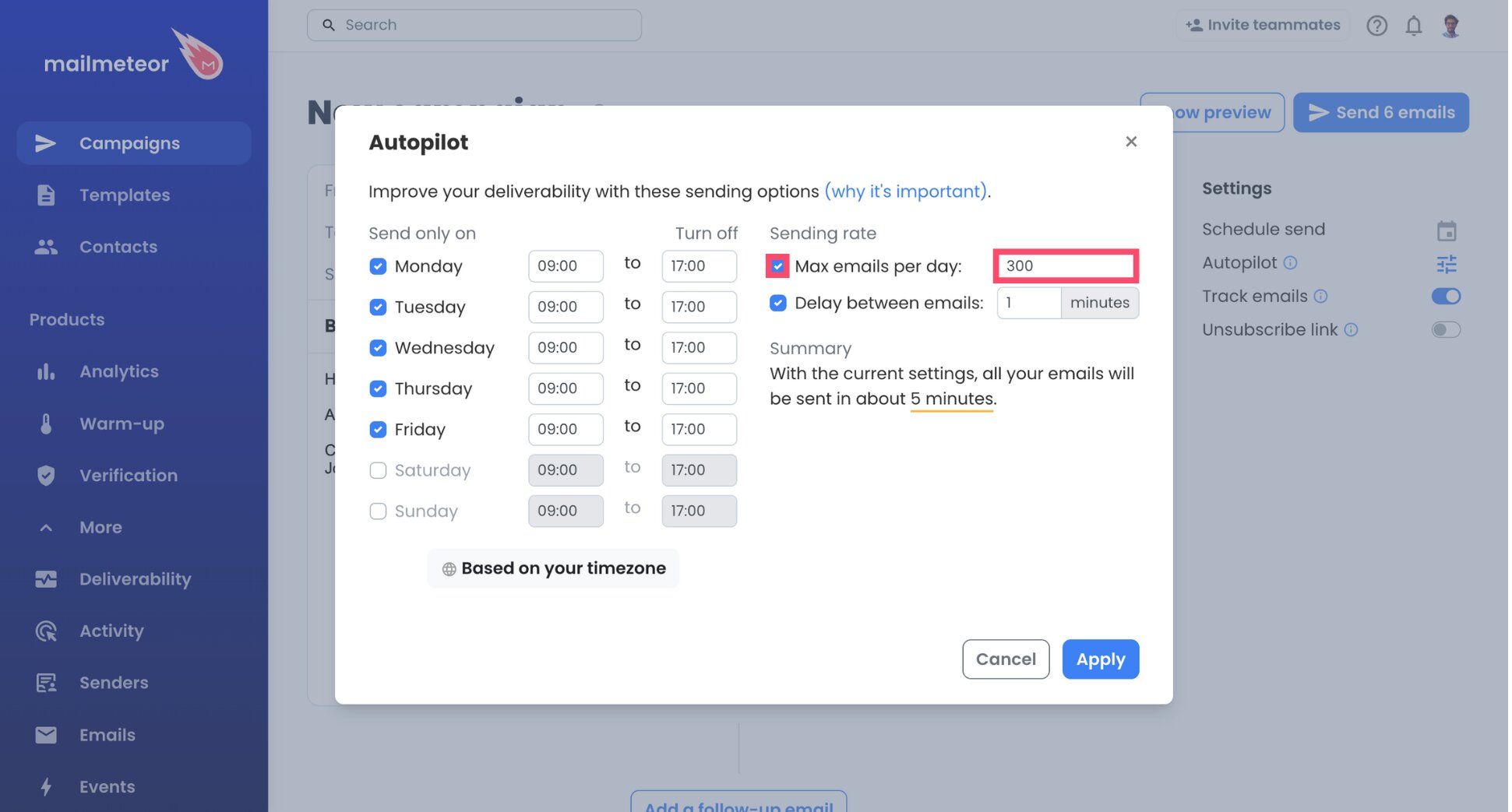The width and height of the screenshot is (1512, 812).
Task: Click the Autopilot sliders icon
Action: click(1447, 264)
